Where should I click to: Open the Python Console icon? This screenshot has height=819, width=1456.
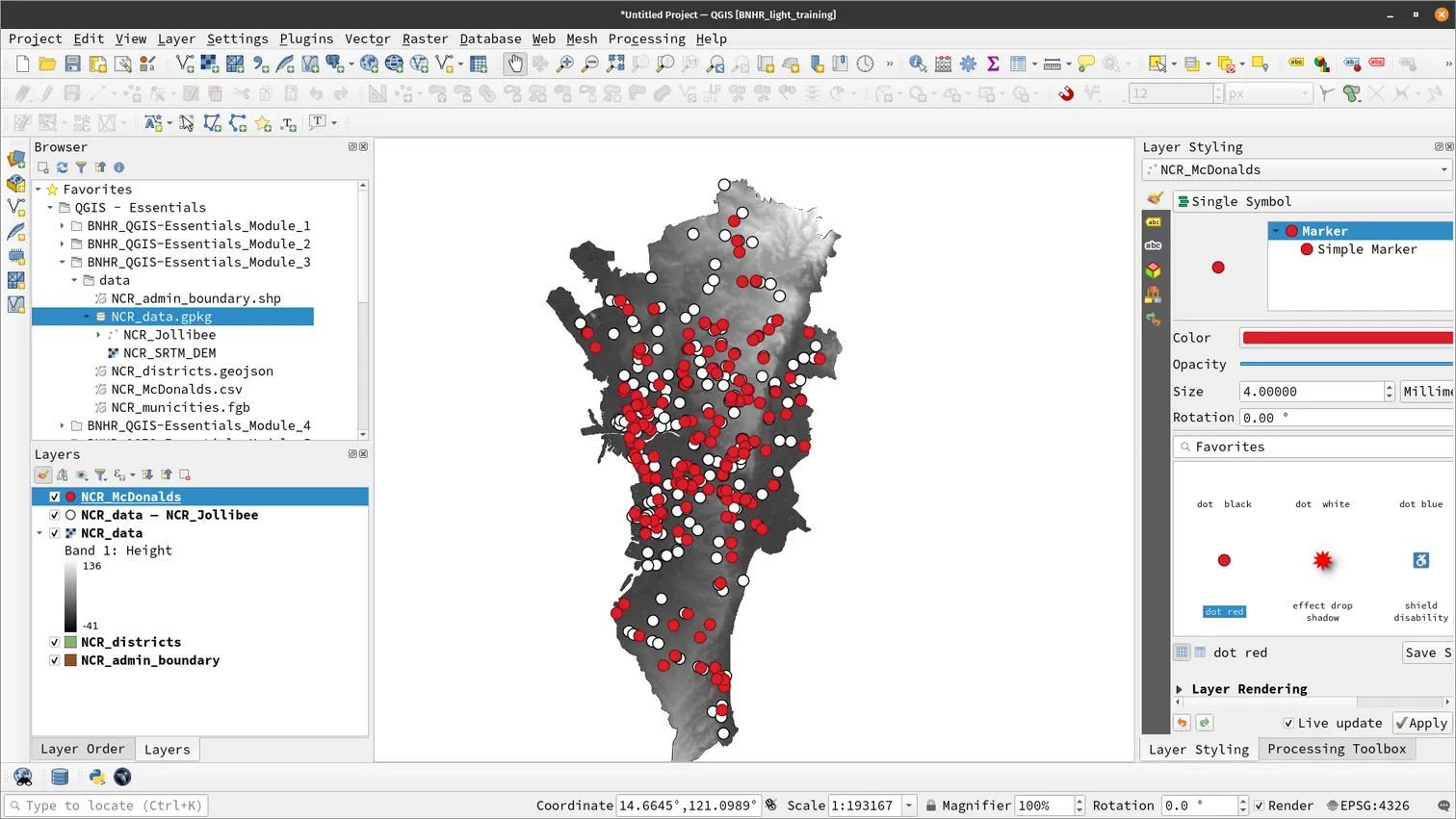pos(97,777)
